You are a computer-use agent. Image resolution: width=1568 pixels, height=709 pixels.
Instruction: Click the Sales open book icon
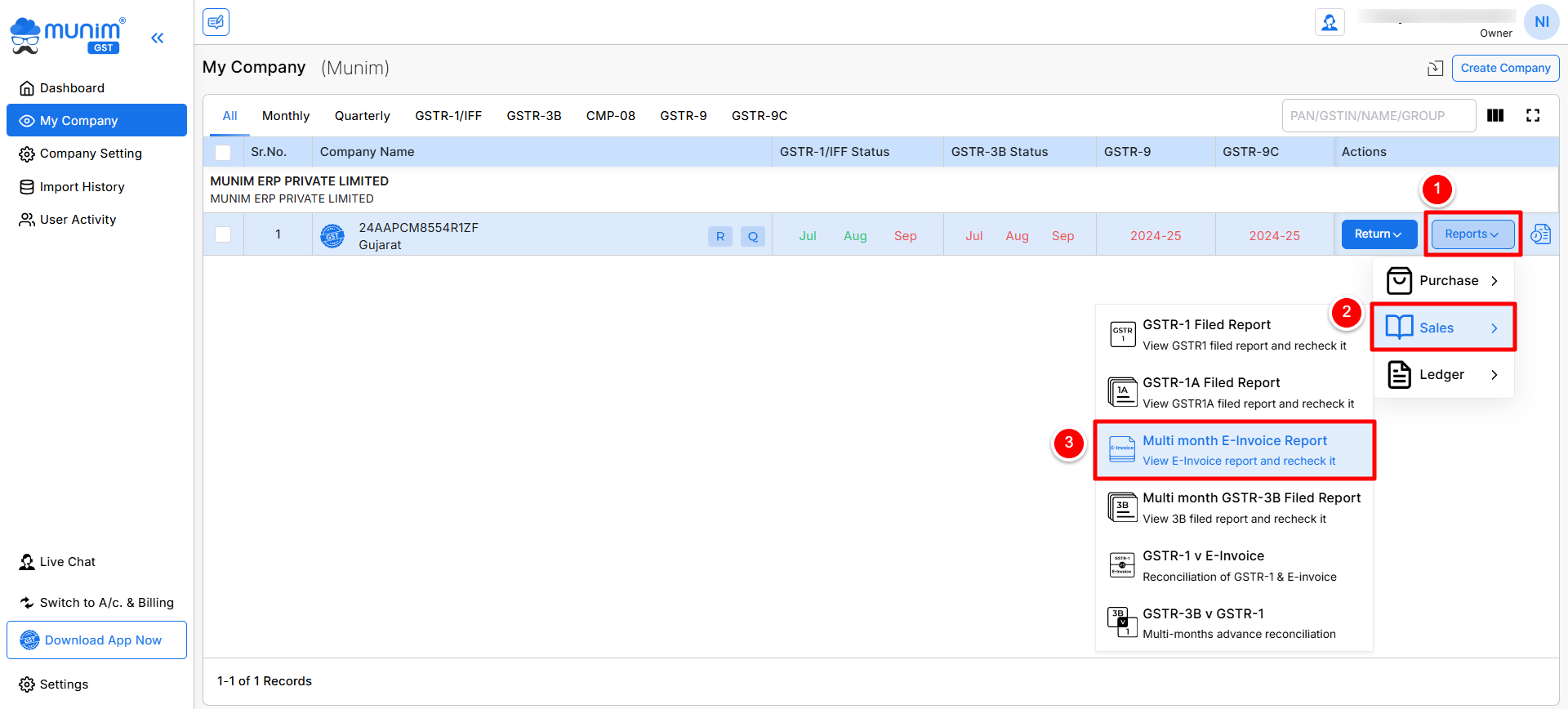pyautogui.click(x=1399, y=327)
